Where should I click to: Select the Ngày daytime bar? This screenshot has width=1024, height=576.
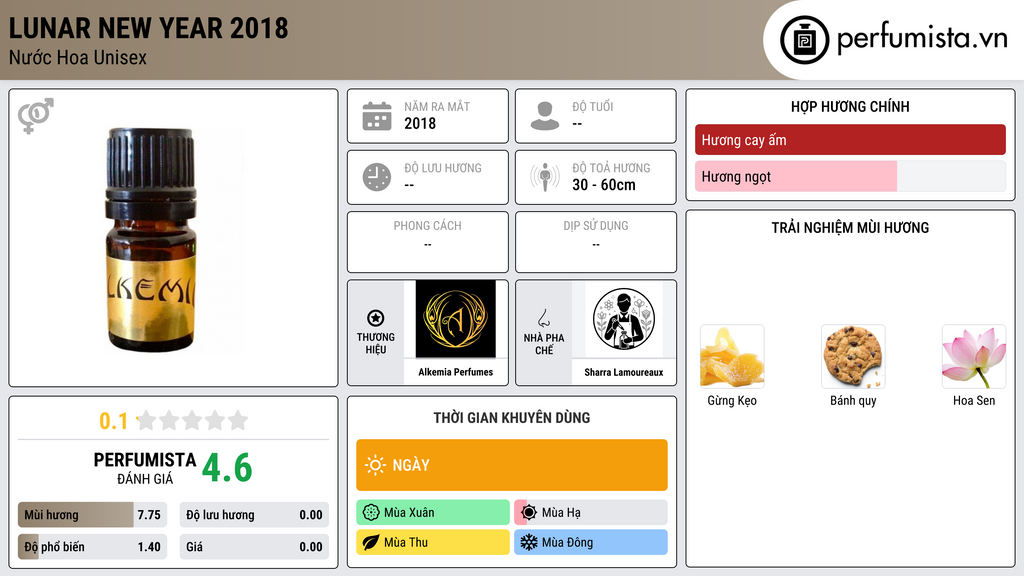coord(512,465)
